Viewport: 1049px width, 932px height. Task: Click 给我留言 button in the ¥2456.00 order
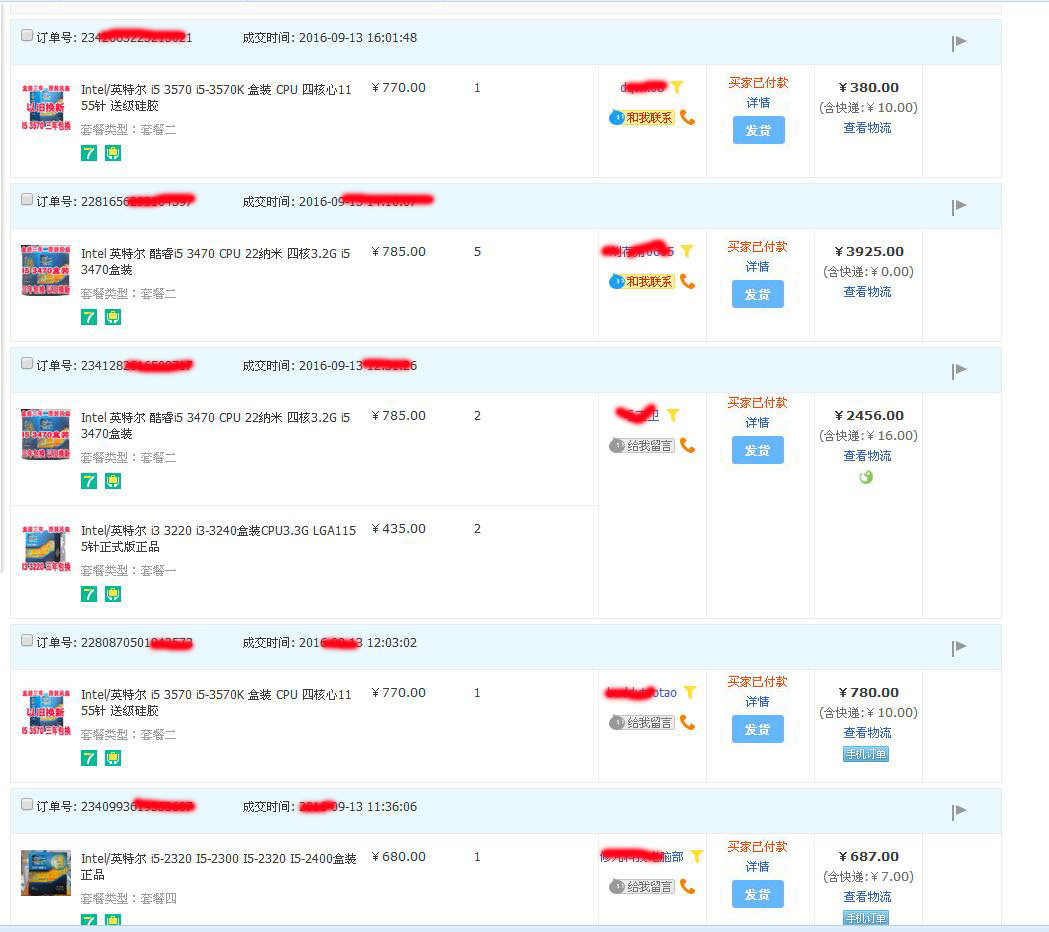point(642,446)
